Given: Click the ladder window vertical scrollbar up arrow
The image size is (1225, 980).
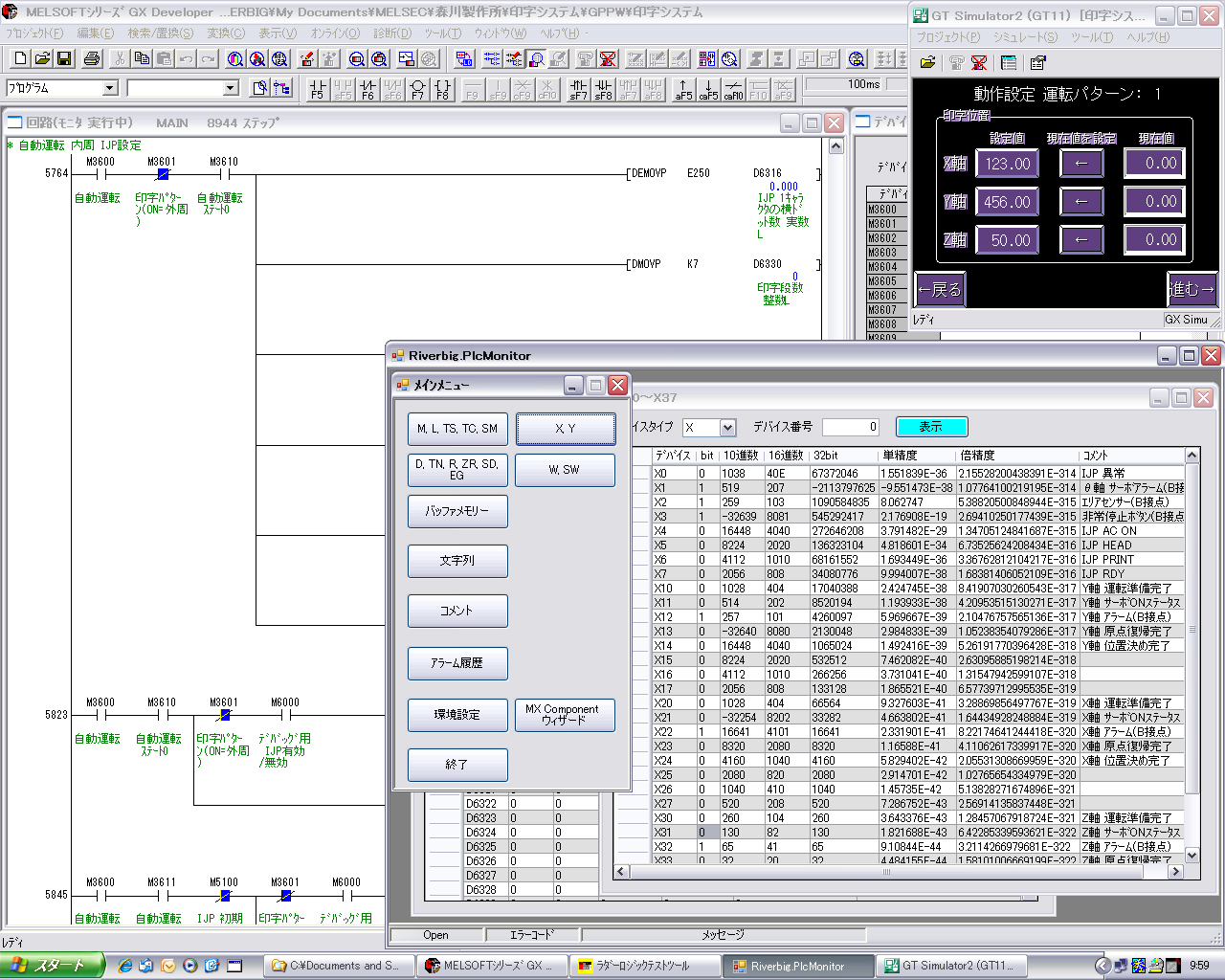Looking at the screenshot, I should pyautogui.click(x=835, y=146).
